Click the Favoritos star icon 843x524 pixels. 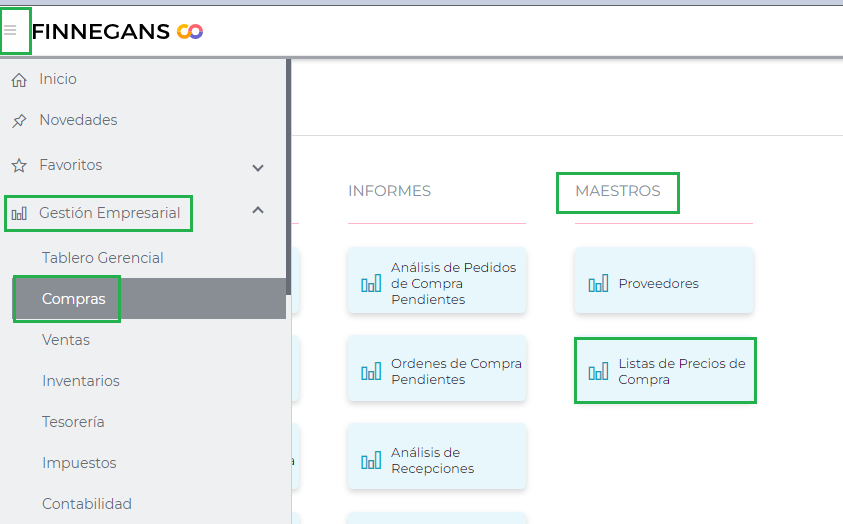(x=19, y=165)
